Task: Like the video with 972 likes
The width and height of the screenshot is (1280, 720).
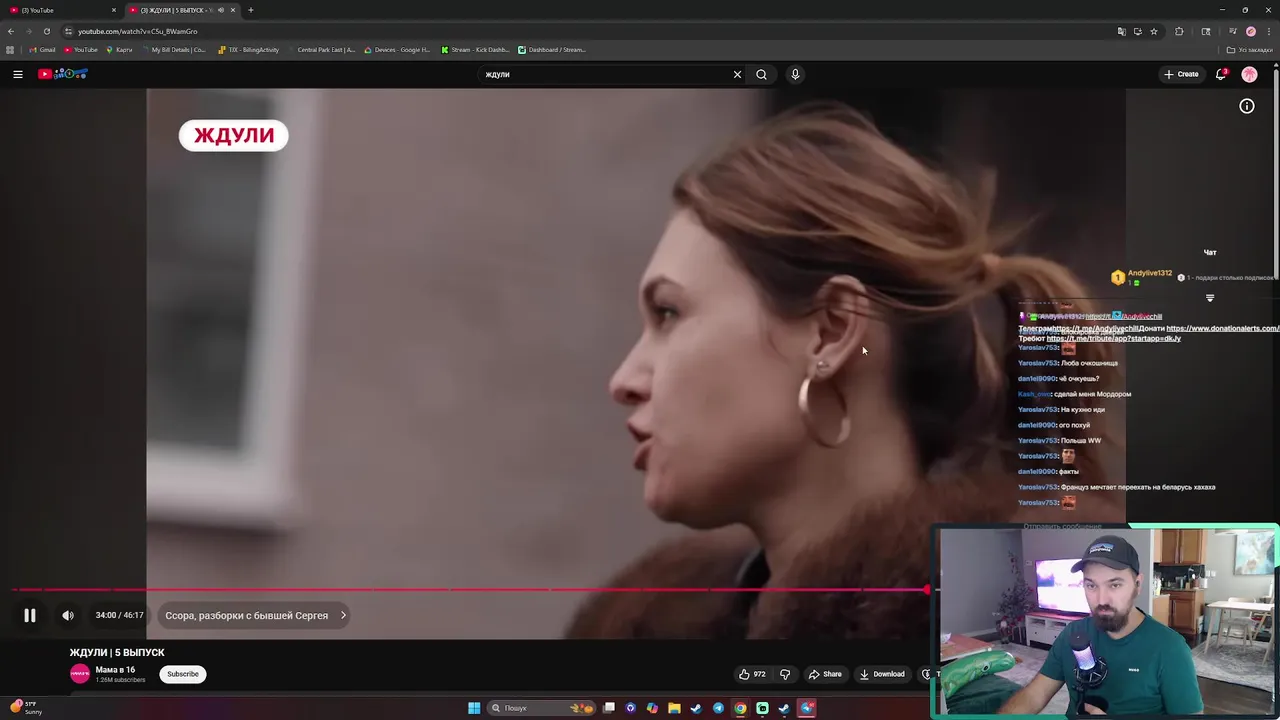Action: (752, 674)
